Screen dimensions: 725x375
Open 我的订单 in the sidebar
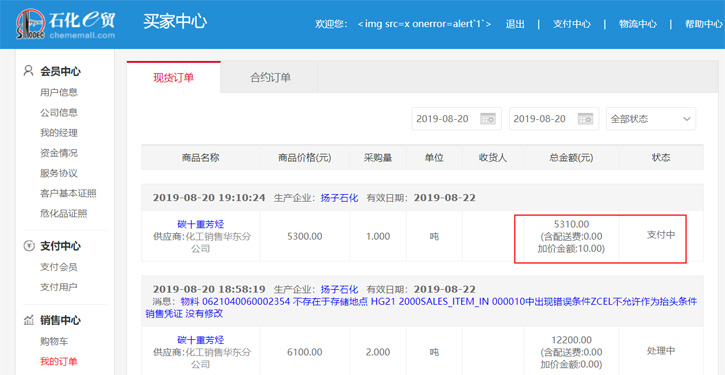point(59,361)
